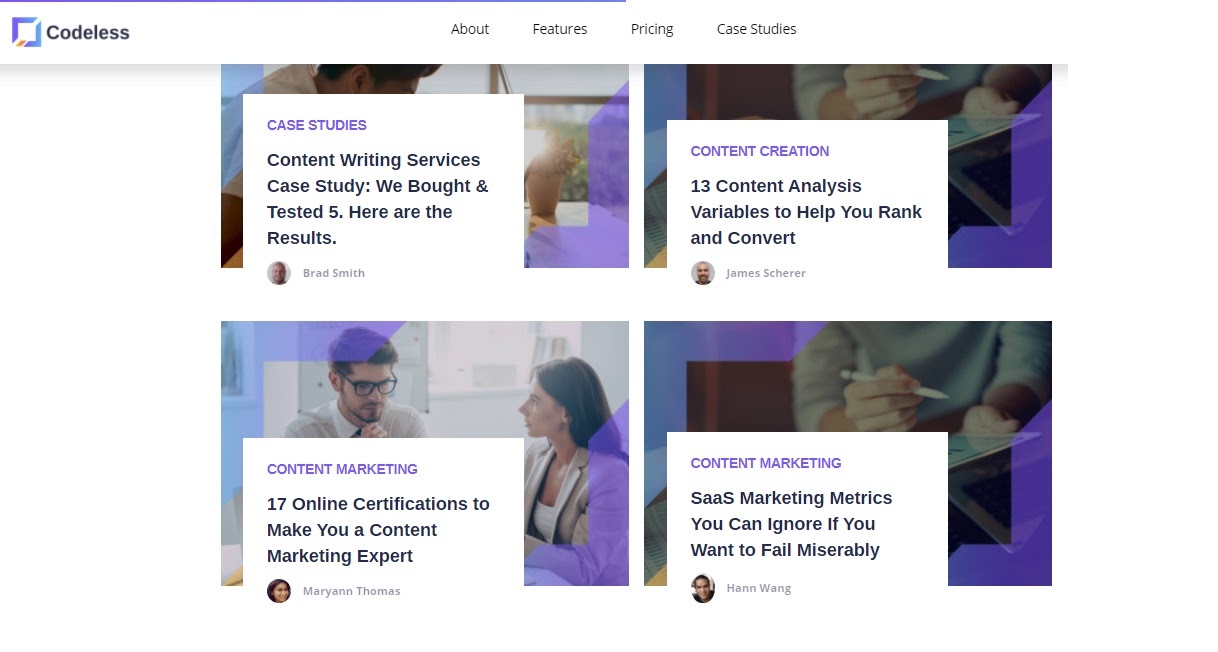Open the Features menu item
The width and height of the screenshot is (1218, 652).
[x=560, y=29]
